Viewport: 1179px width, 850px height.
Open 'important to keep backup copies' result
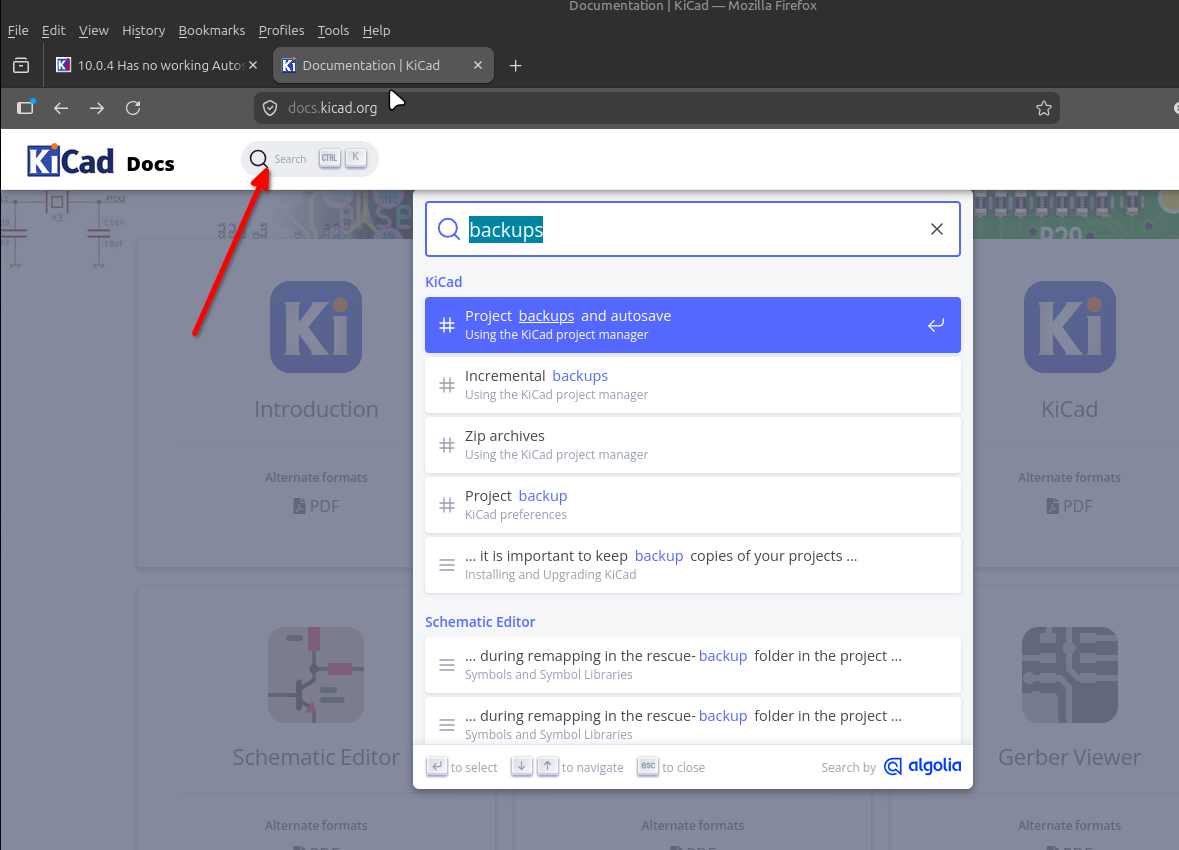coord(693,566)
